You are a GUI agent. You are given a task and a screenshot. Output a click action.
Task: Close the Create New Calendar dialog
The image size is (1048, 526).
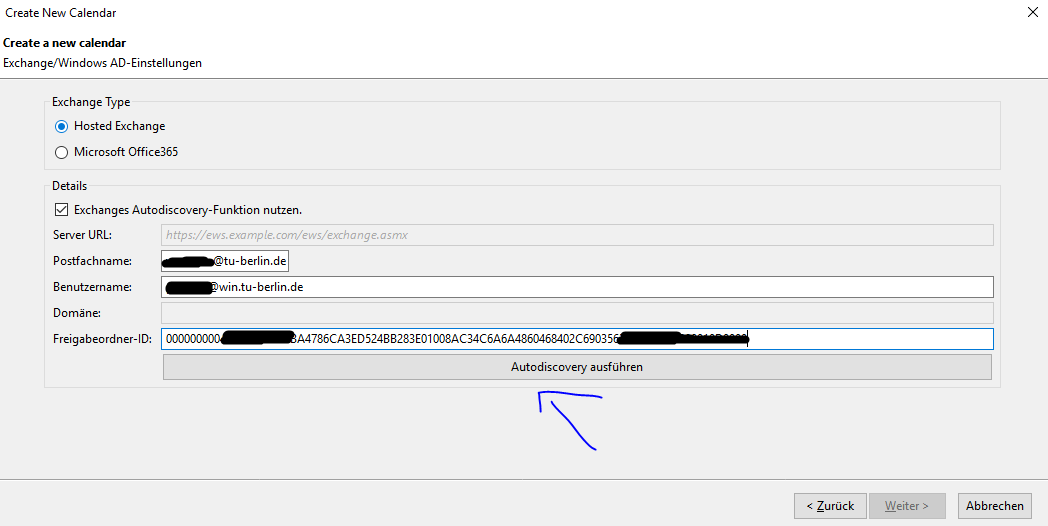pos(1032,13)
